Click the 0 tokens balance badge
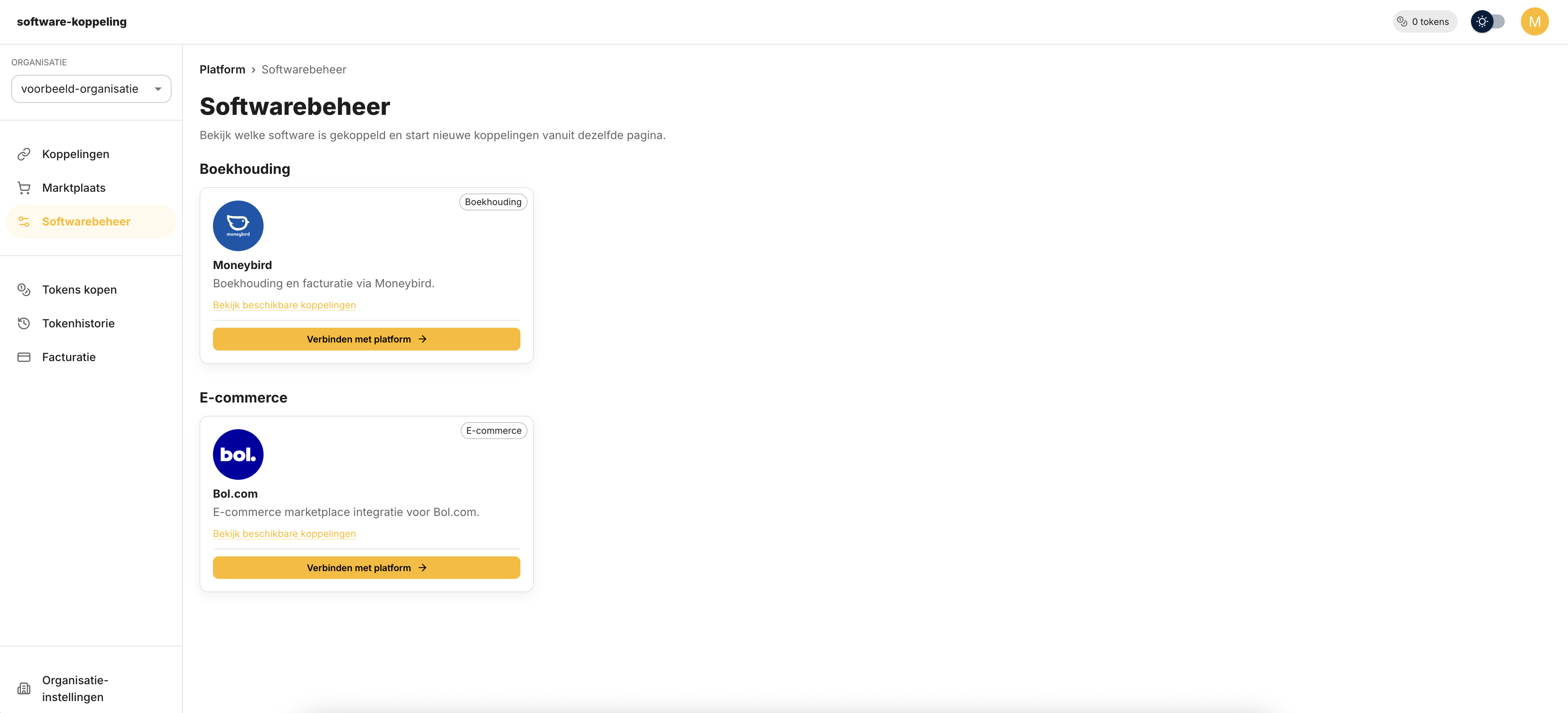The image size is (1568, 713). click(x=1424, y=22)
